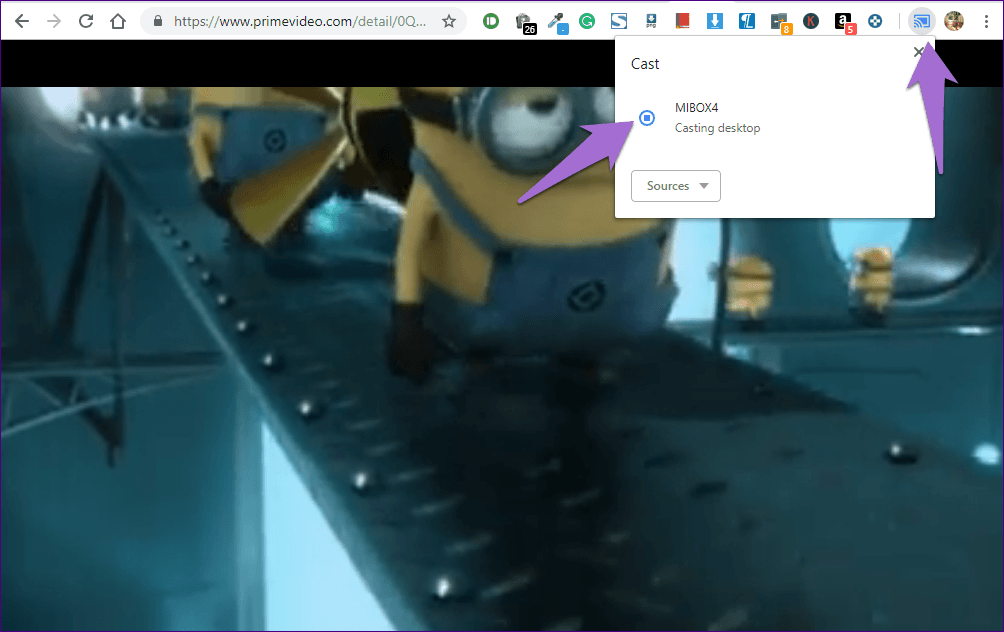
Task: View site info via the lock icon
Action: (x=159, y=21)
